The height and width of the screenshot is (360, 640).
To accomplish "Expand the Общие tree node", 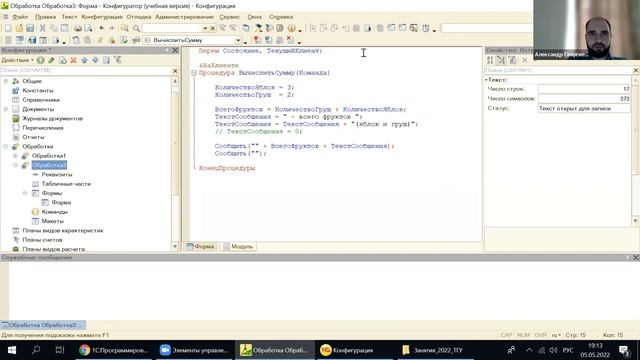I will click(6, 81).
